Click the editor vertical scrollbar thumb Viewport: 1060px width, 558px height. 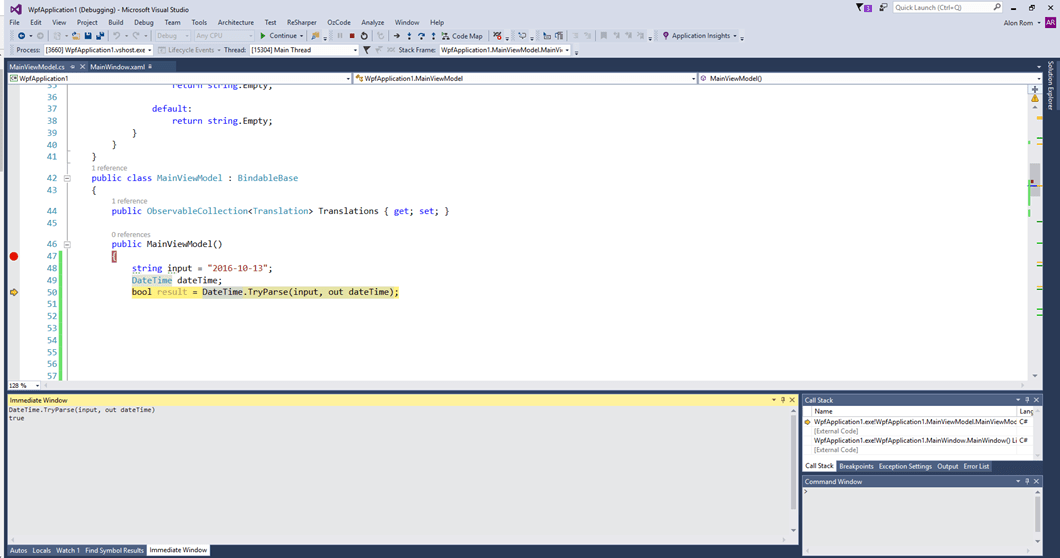[1034, 178]
